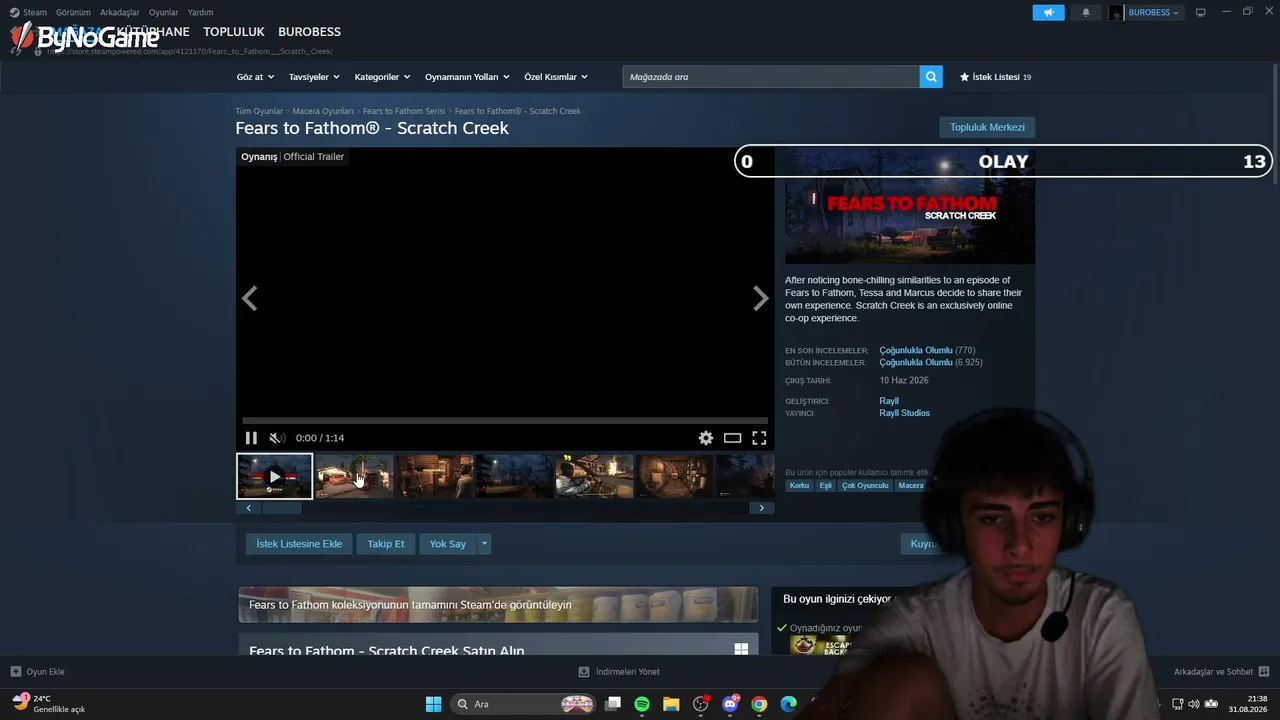
Task: Expand the Göz at menu
Action: [x=254, y=77]
